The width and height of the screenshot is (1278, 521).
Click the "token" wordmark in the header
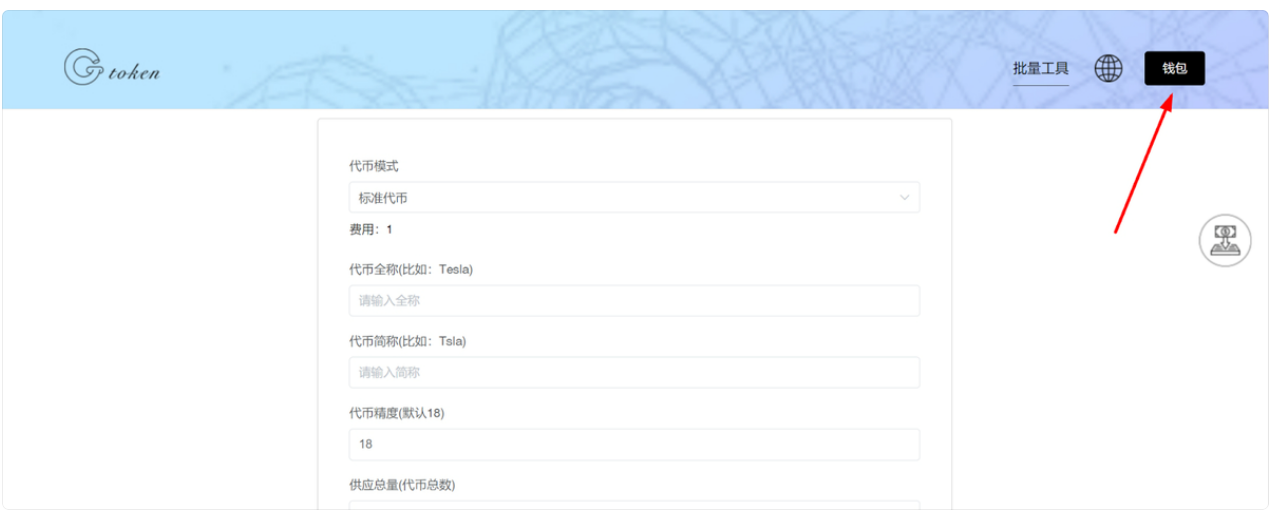(134, 72)
